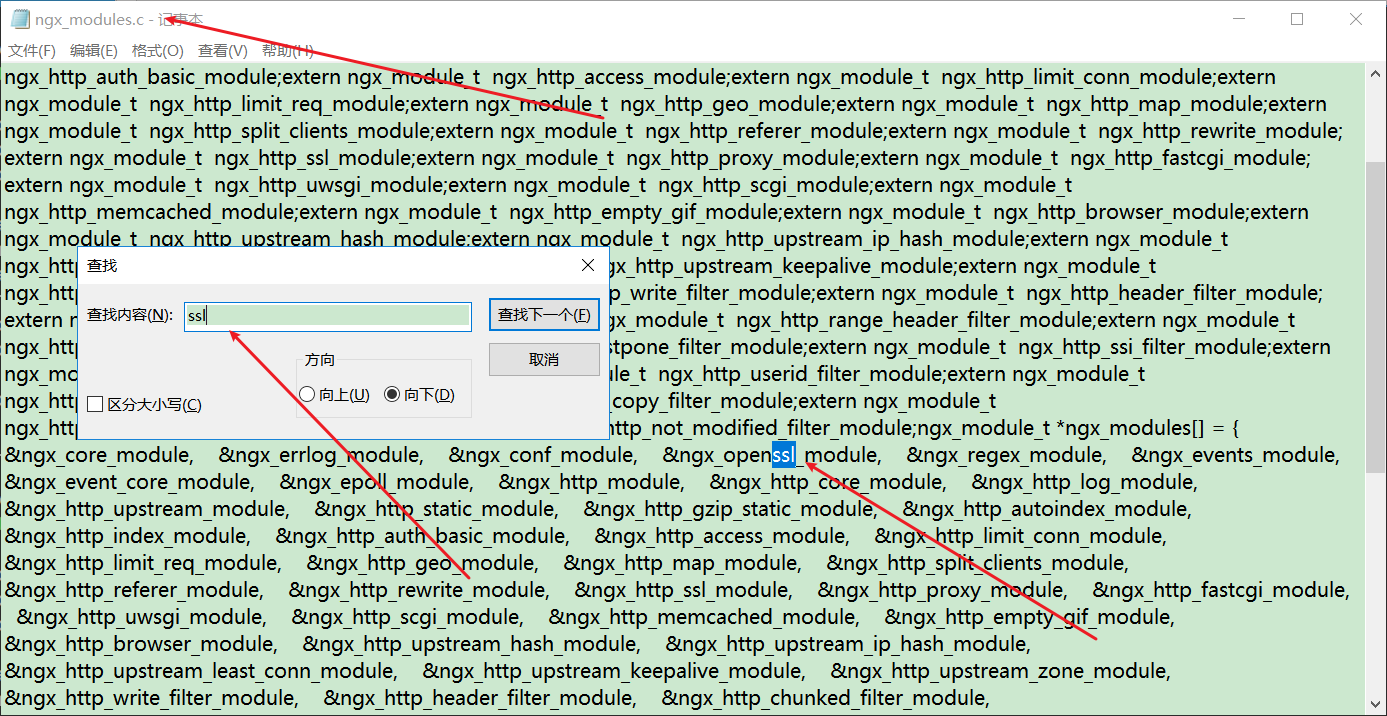Click text '&ngx_http_empty_gif_module,'
1387x716 pixels.
tap(1031, 618)
